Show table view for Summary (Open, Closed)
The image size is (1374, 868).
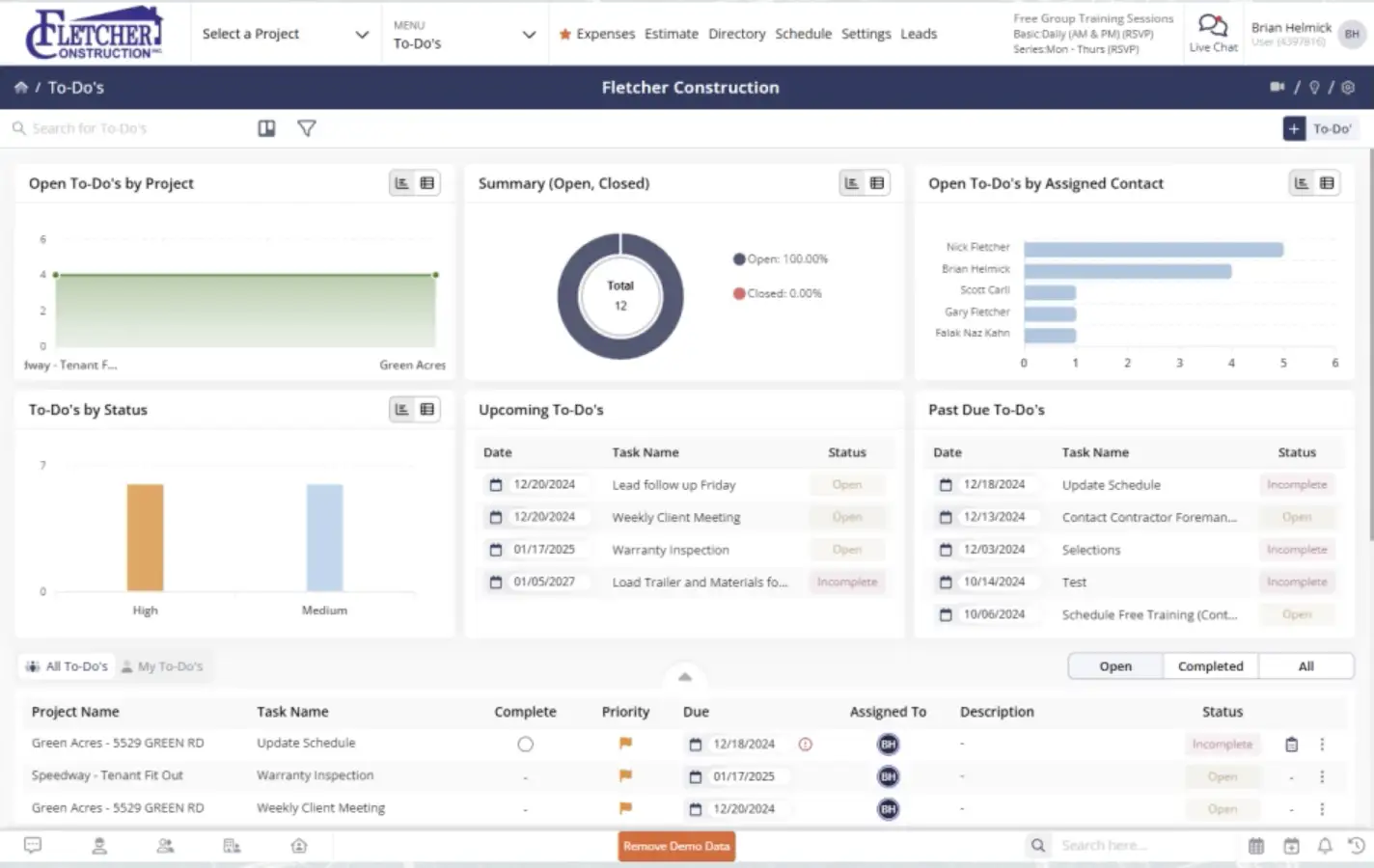(877, 183)
